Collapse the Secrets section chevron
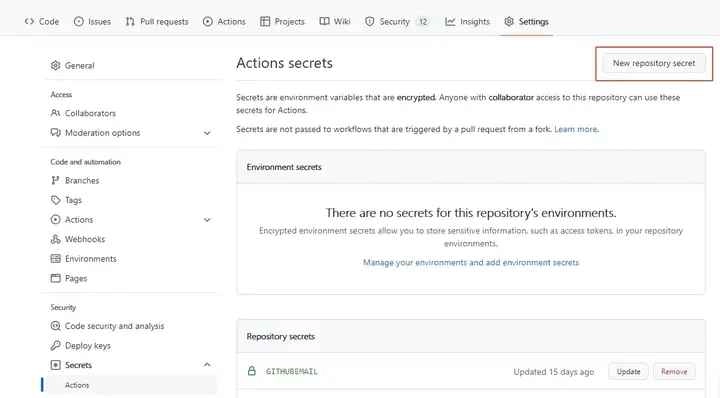The height and width of the screenshot is (398, 720). tap(207, 364)
